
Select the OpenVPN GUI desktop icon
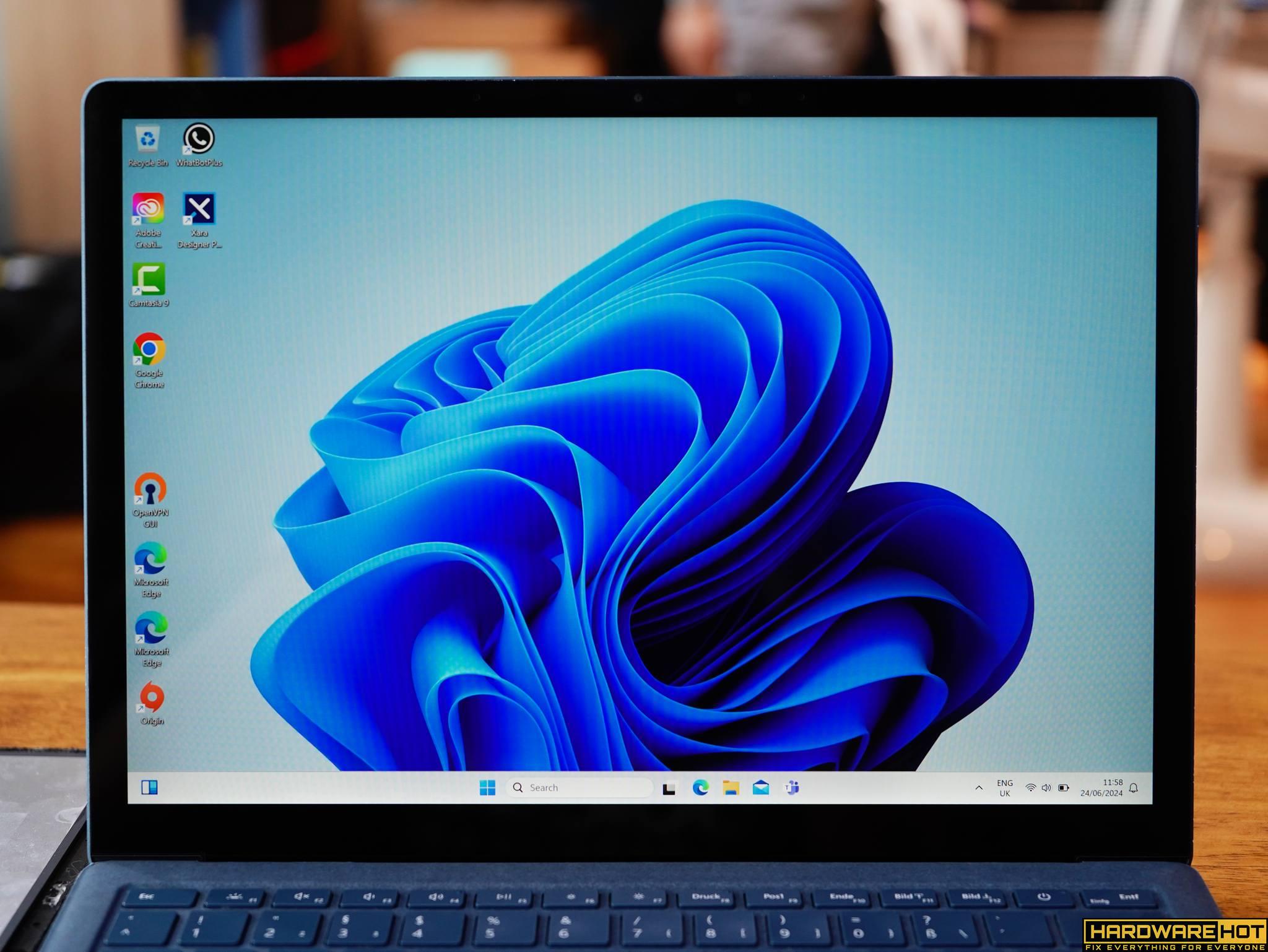click(150, 490)
